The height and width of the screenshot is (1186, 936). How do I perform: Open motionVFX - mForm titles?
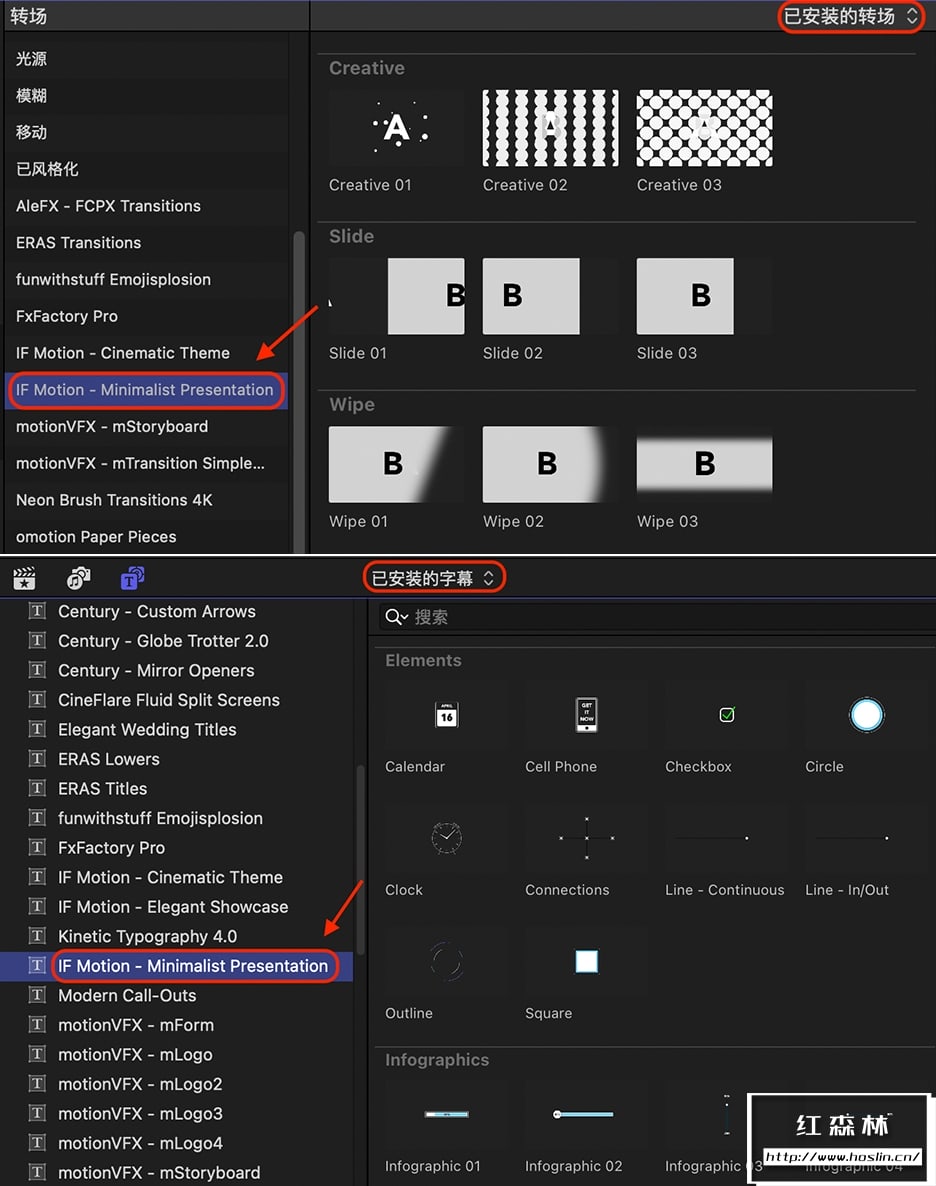(x=177, y=1025)
